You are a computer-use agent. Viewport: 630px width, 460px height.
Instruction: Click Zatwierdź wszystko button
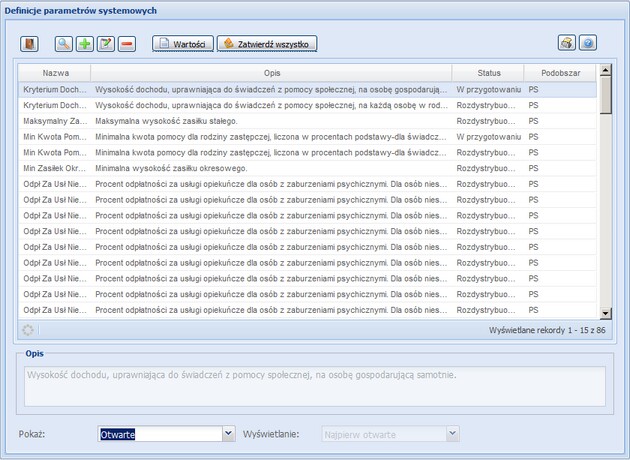click(x=267, y=44)
